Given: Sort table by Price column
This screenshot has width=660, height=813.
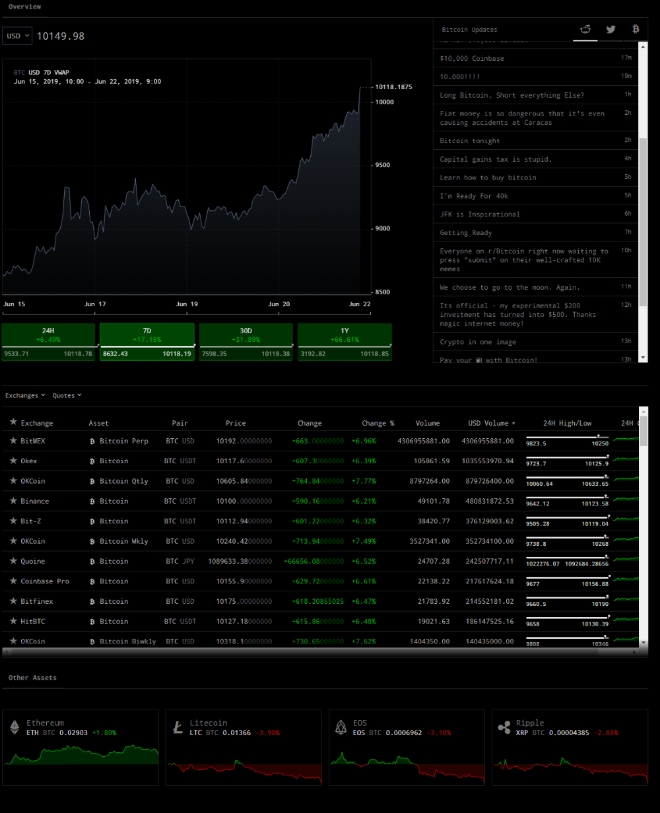Looking at the screenshot, I should [235, 423].
